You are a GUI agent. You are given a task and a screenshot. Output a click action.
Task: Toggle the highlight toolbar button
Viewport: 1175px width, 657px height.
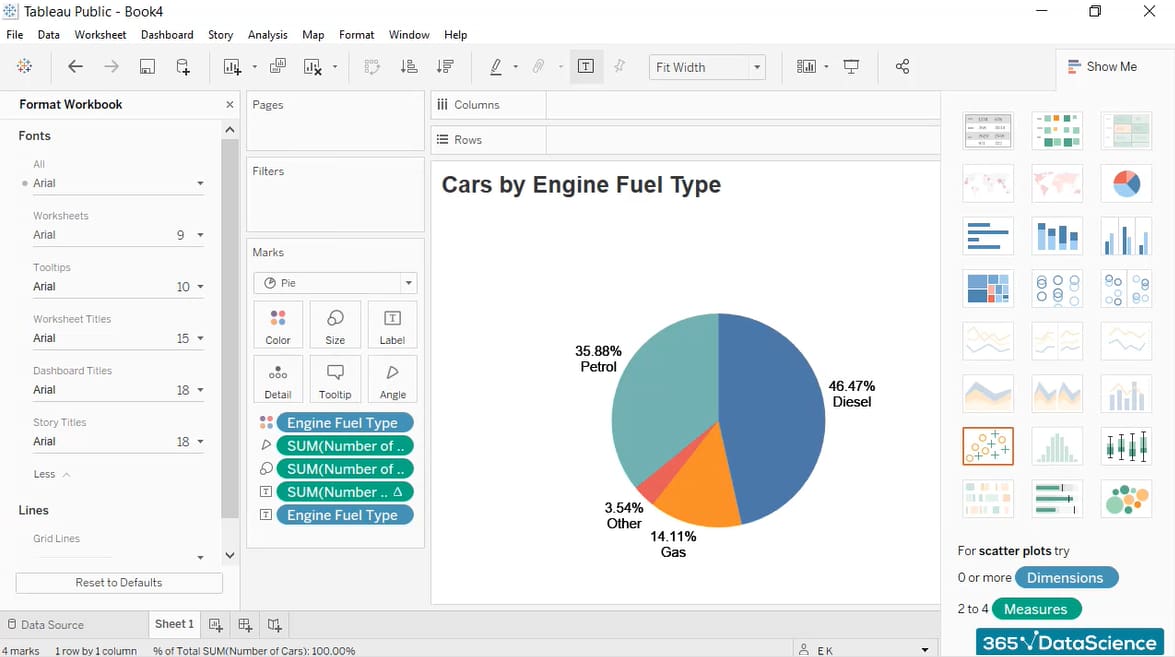point(619,66)
